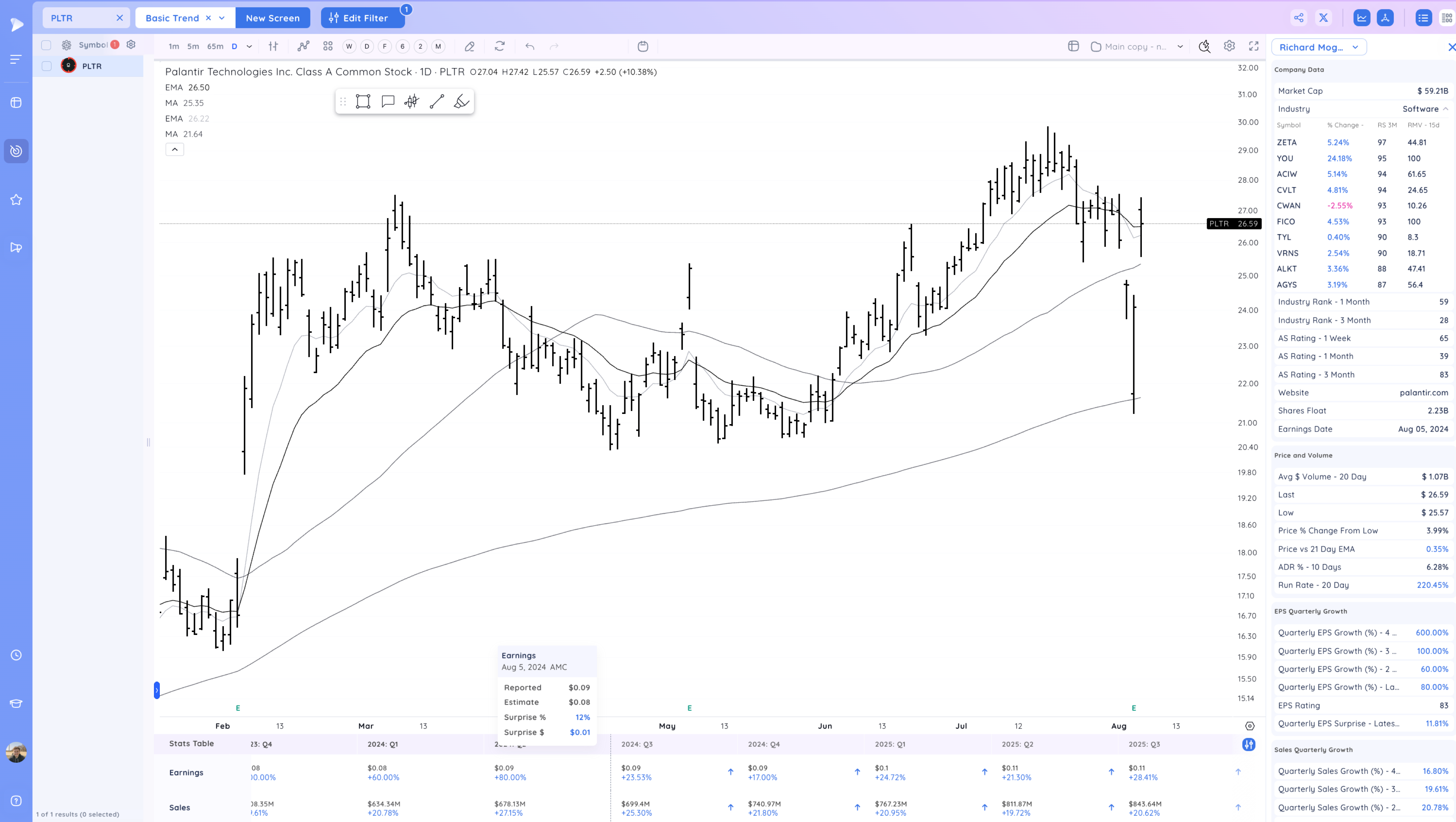Click the August earnings E marker
The width and height of the screenshot is (1456, 822).
click(x=1133, y=708)
